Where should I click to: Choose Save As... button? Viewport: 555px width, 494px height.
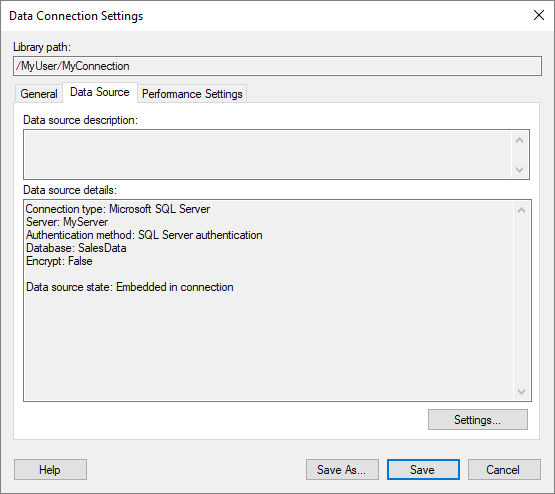click(342, 470)
